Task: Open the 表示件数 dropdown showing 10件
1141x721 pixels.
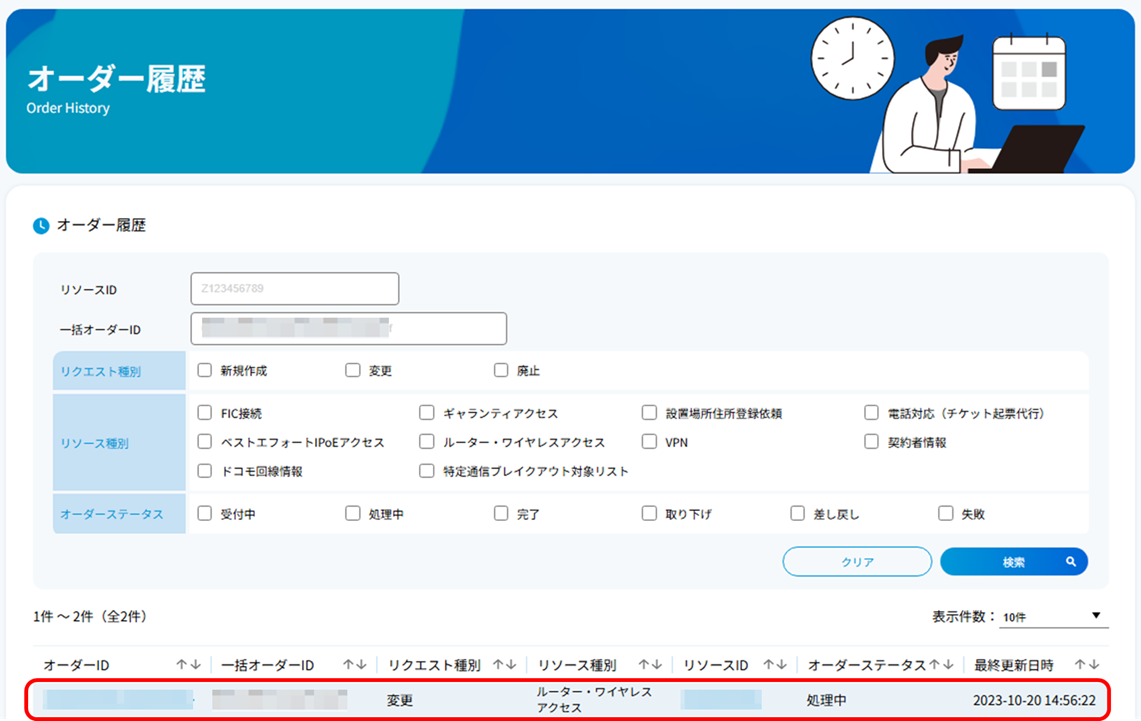Action: (x=1053, y=617)
